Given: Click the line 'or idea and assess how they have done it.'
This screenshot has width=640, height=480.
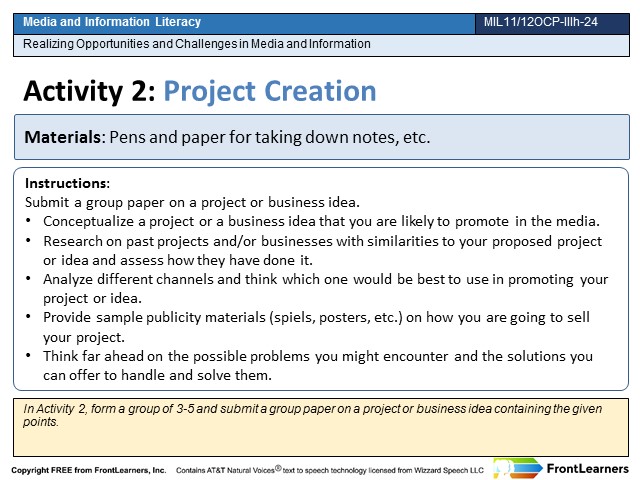Looking at the screenshot, I should 178,260.
